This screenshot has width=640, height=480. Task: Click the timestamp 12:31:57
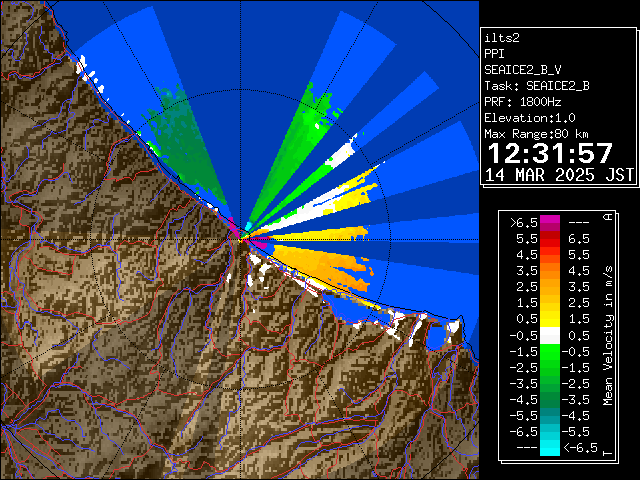[x=550, y=153]
